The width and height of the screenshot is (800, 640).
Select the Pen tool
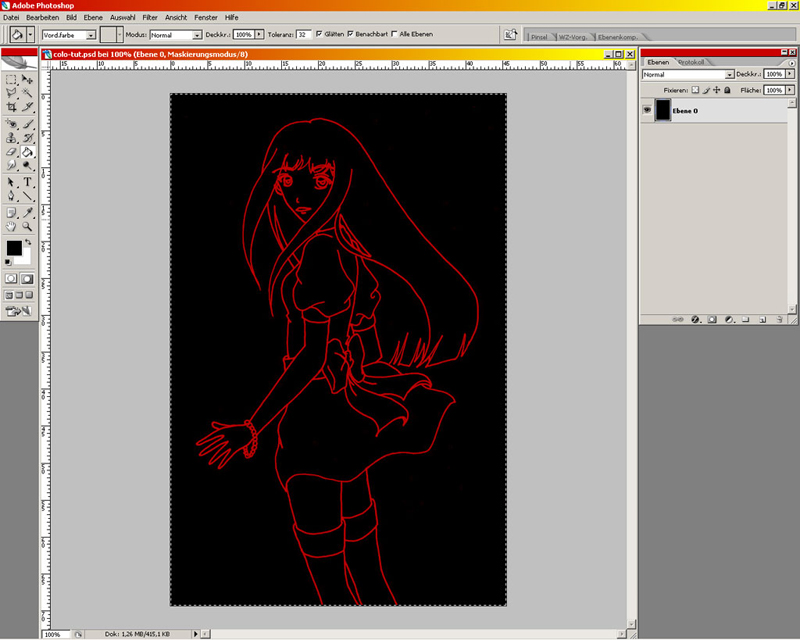[x=11, y=195]
